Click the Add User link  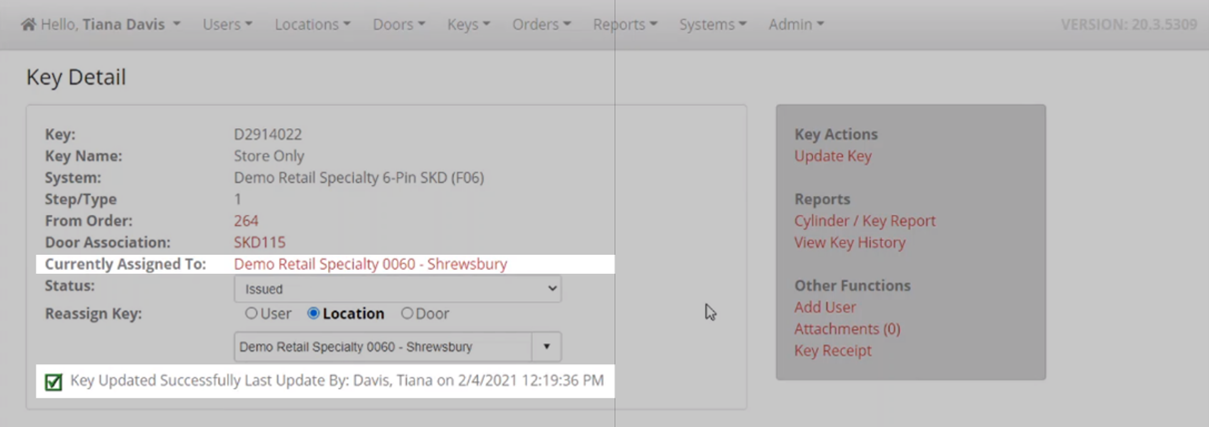825,307
